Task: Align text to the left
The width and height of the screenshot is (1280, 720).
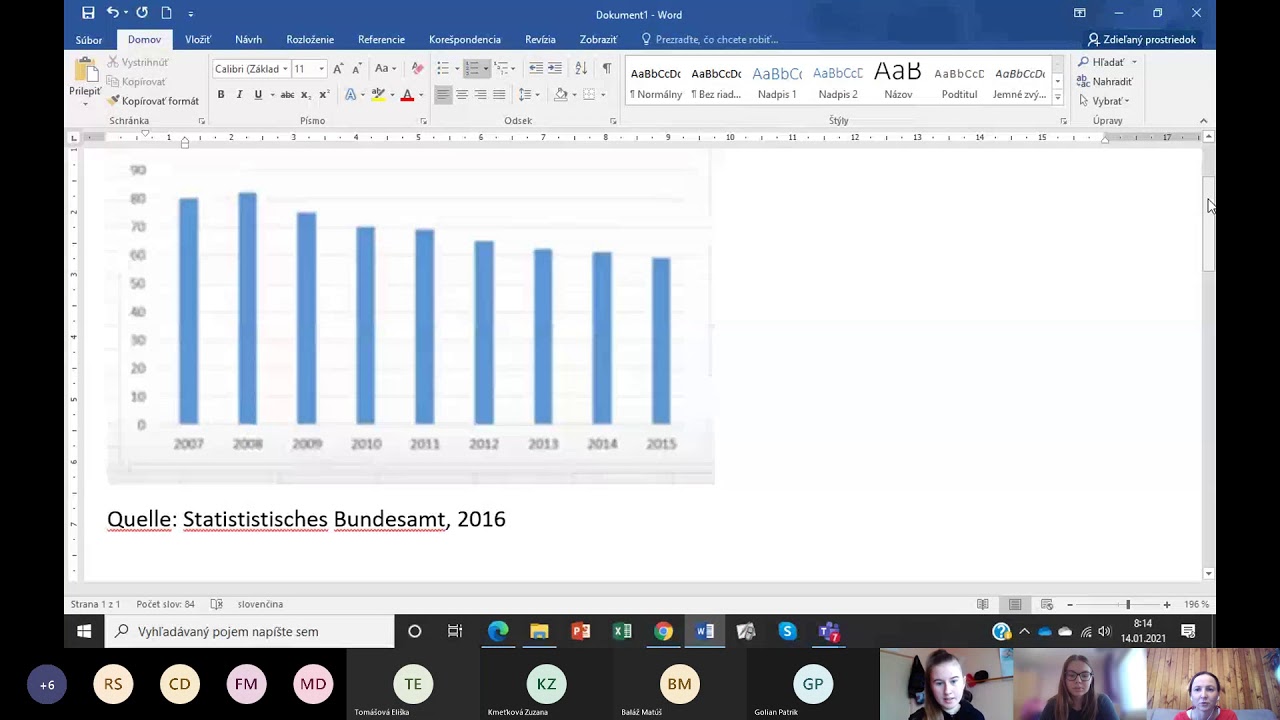Action: 443,95
